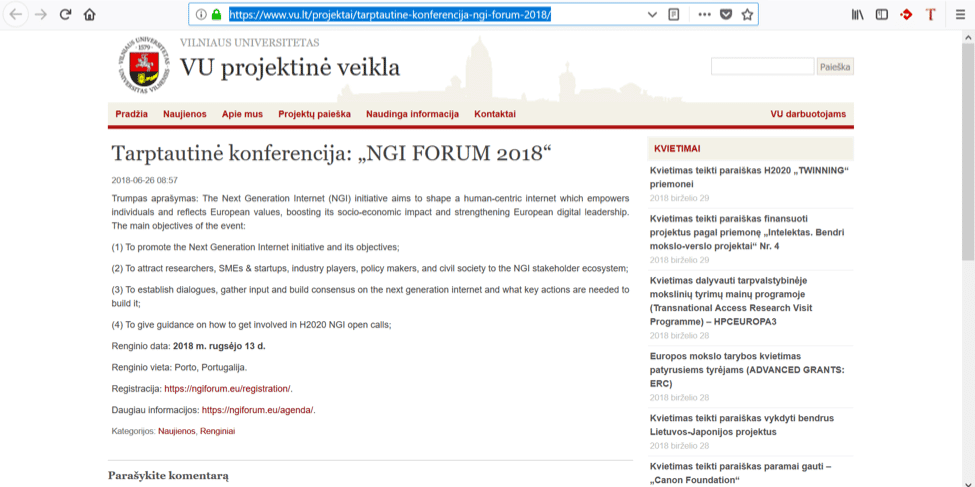
Task: Open the ngiforum.eu registration link
Action: 228,389
